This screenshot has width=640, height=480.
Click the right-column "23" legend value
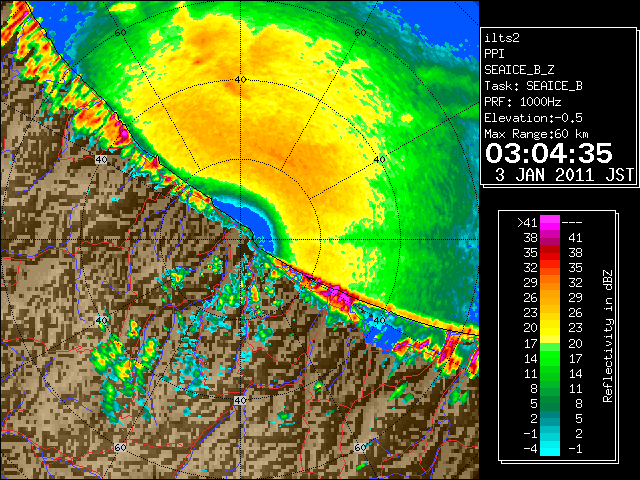point(575,328)
